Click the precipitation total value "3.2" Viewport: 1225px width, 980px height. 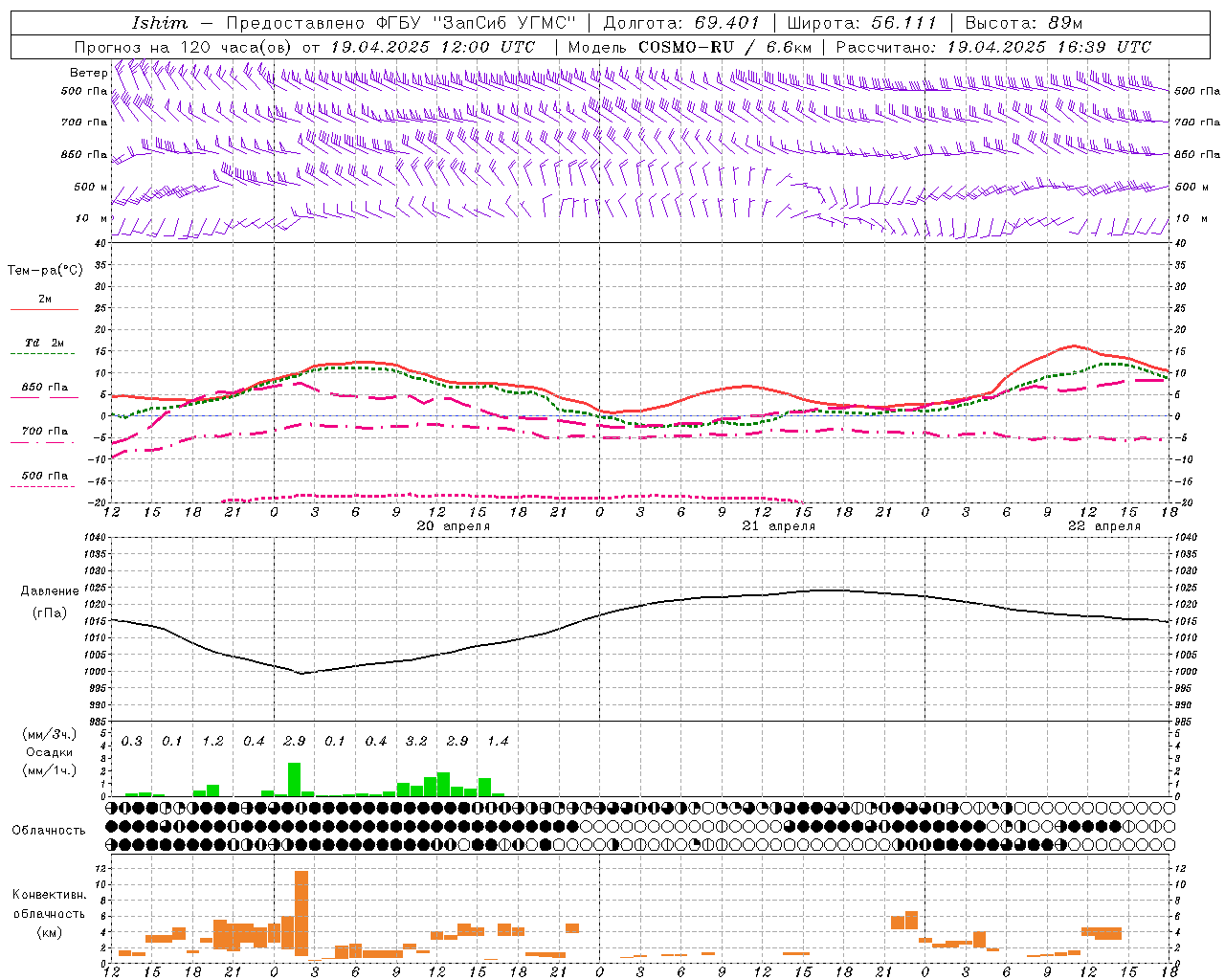coord(416,741)
